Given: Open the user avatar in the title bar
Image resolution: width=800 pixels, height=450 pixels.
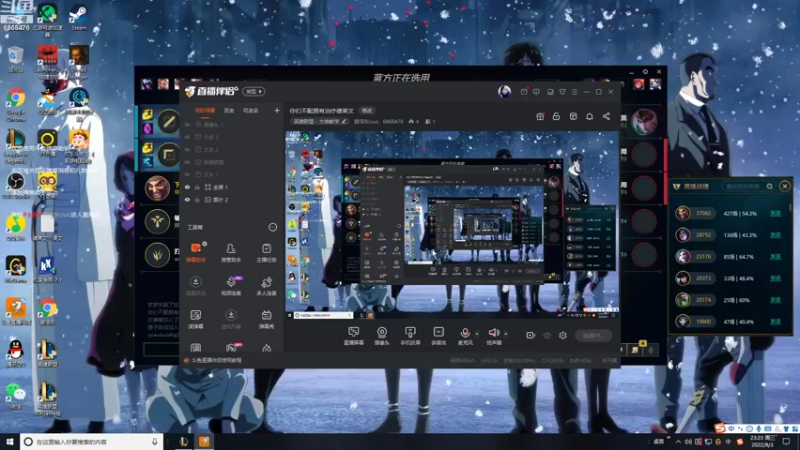Looking at the screenshot, I should pyautogui.click(x=505, y=91).
